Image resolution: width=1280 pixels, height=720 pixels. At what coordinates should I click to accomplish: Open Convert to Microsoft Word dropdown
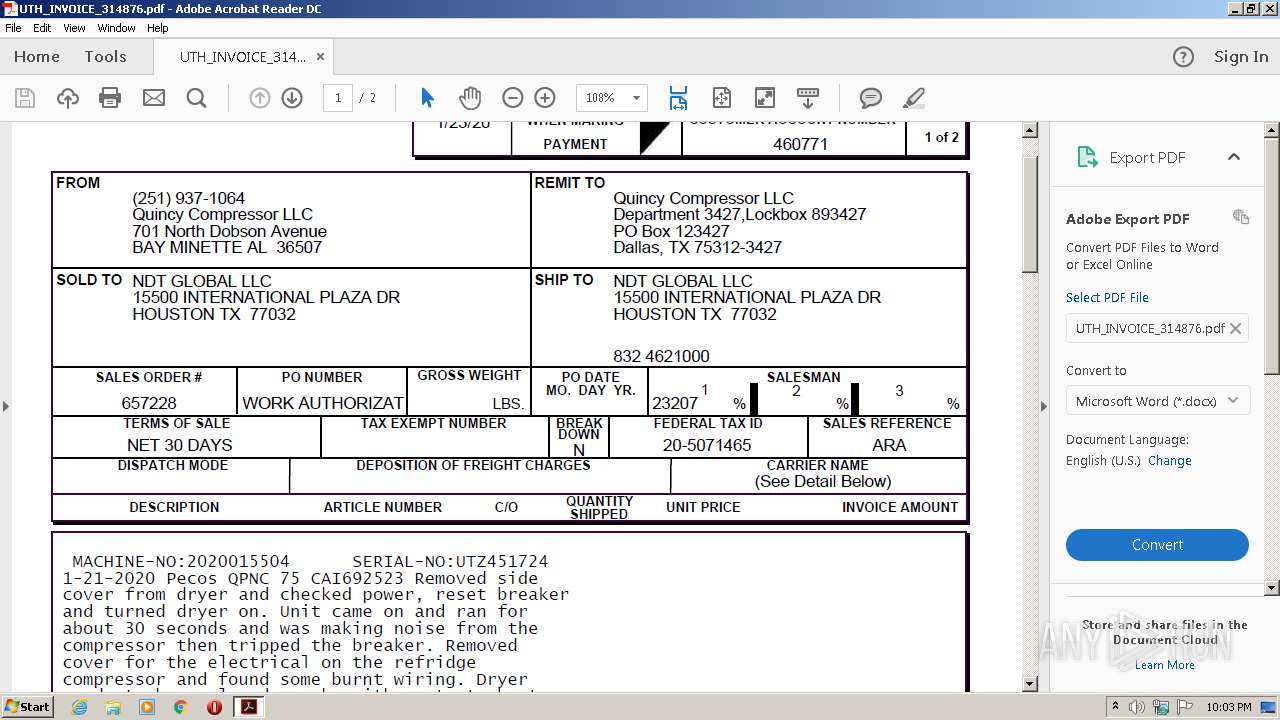click(1157, 401)
